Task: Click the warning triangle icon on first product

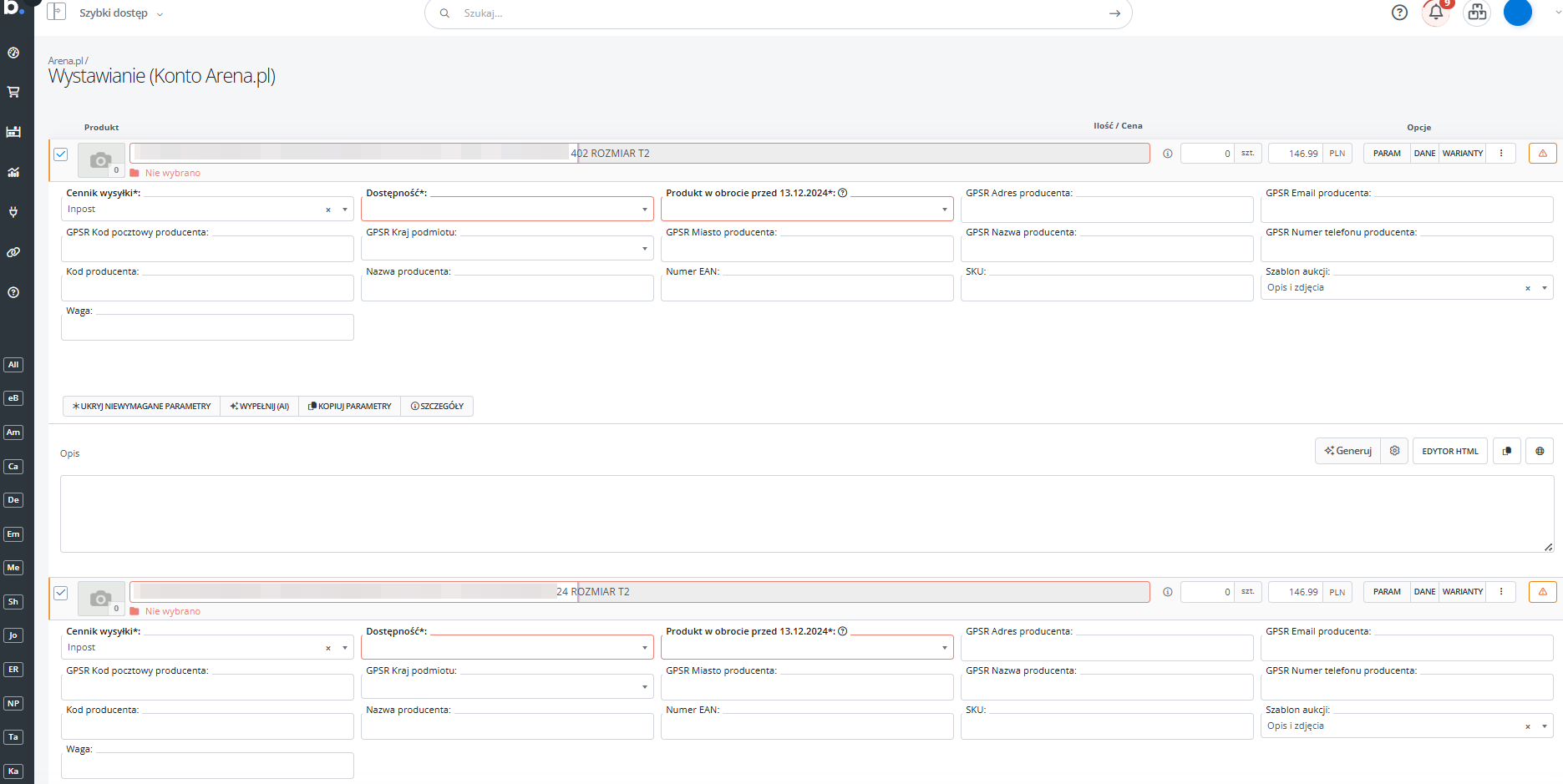Action: [1542, 154]
